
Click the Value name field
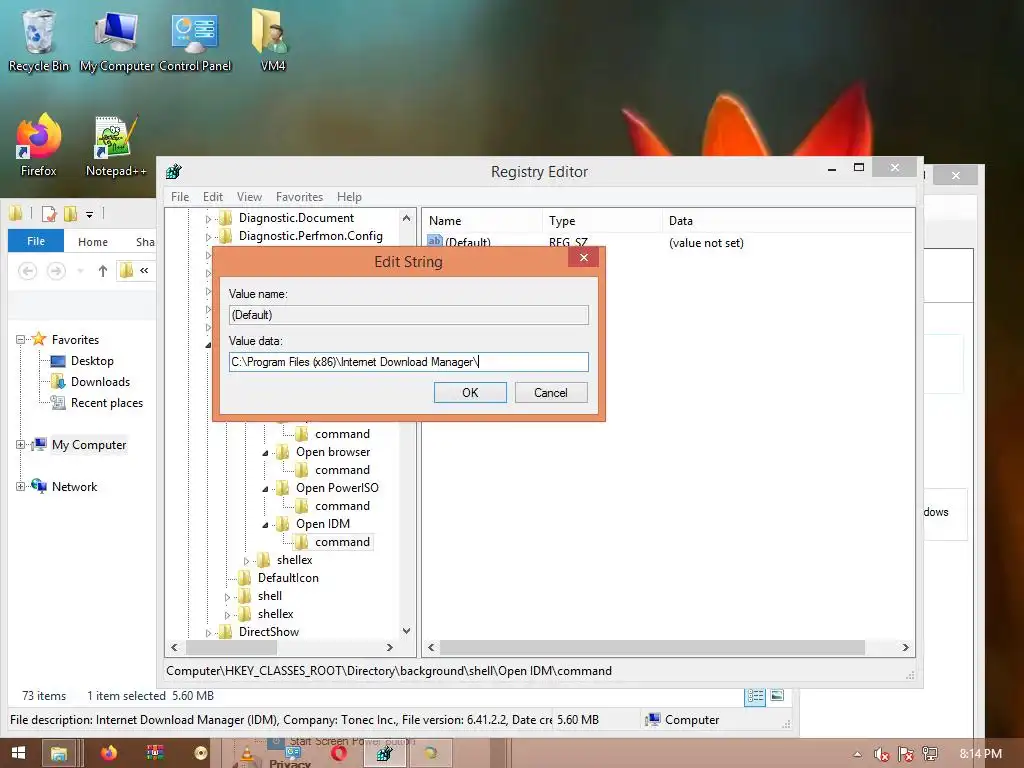[408, 315]
